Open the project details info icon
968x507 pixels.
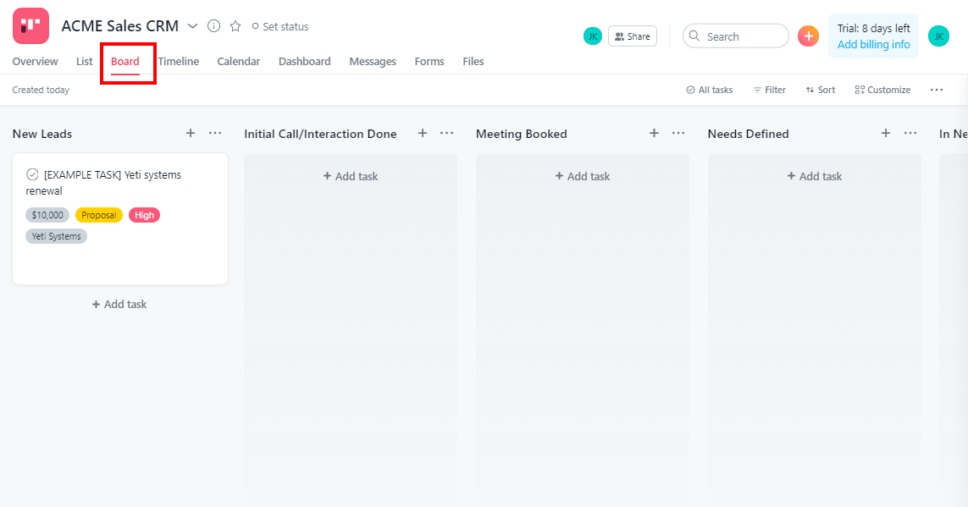[214, 26]
